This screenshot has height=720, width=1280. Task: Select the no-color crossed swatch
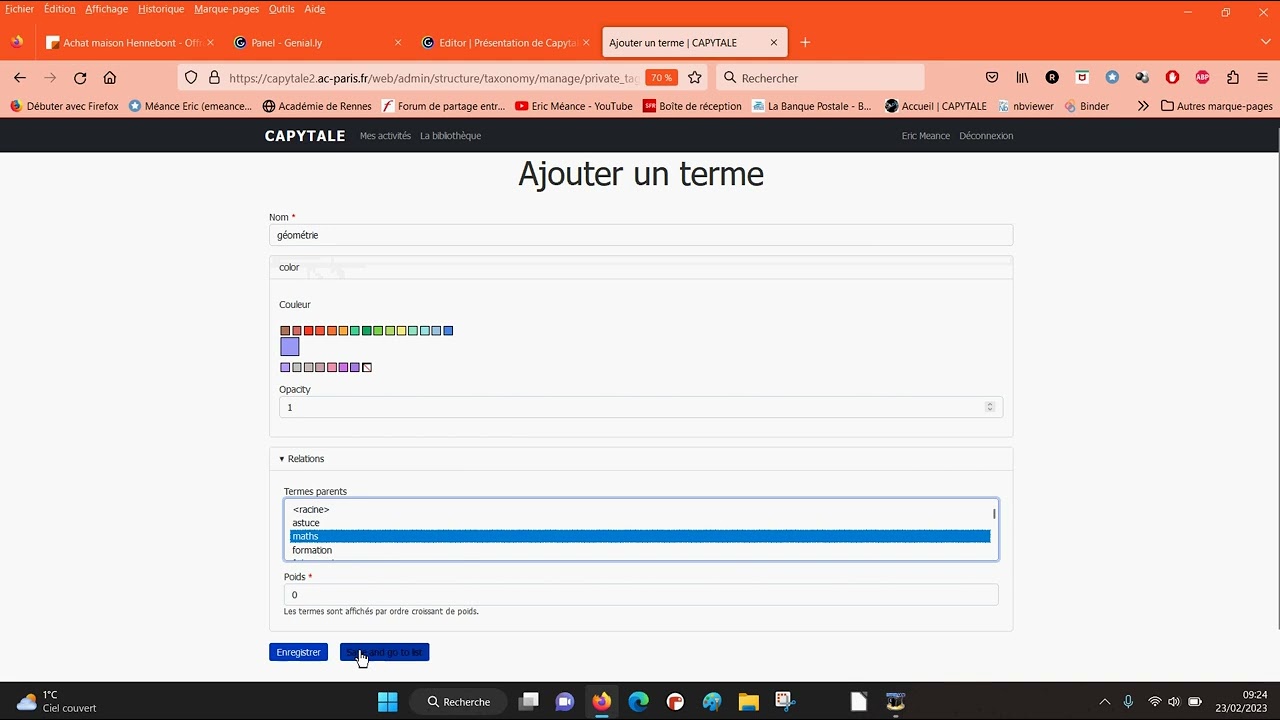pyautogui.click(x=367, y=368)
